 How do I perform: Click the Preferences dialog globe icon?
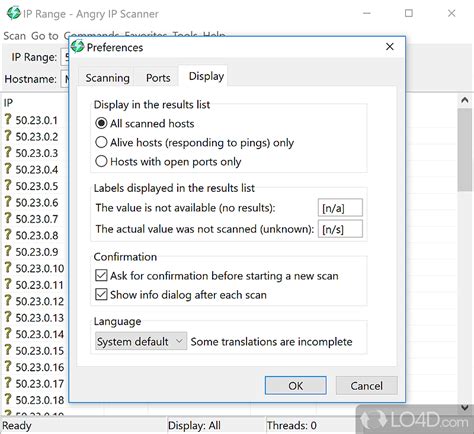[x=77, y=46]
